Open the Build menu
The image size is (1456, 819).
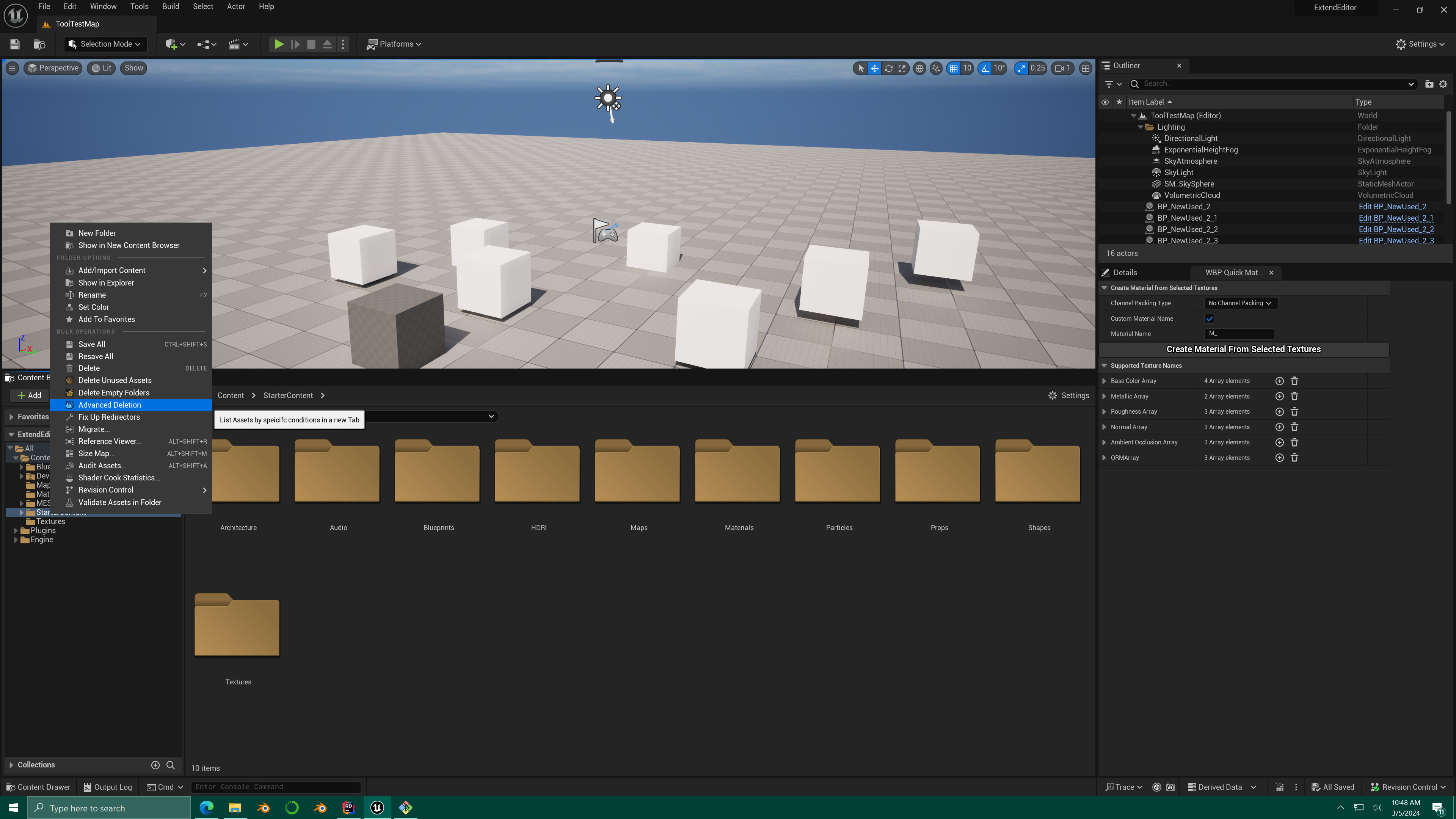click(x=170, y=6)
